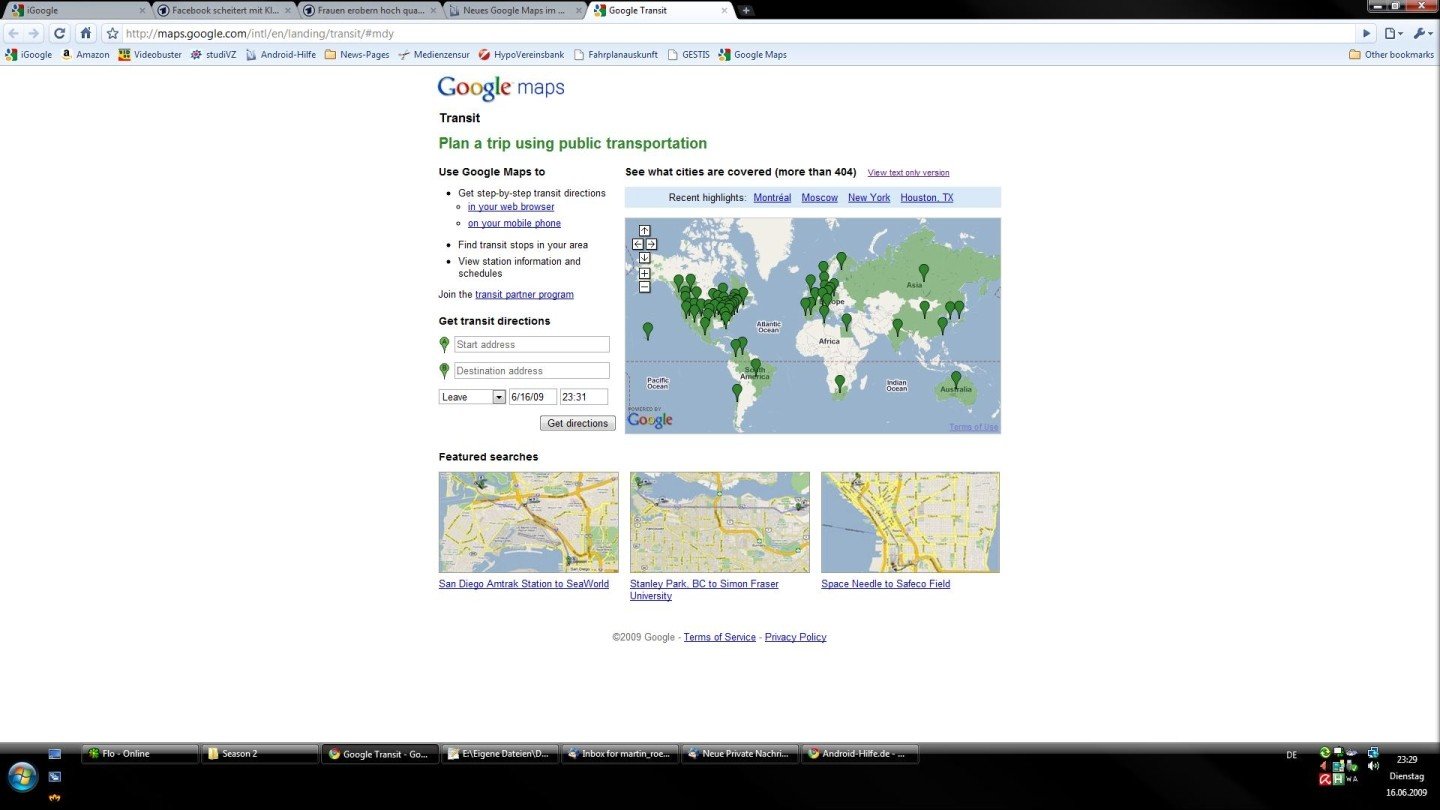Open the new tab plus button
Viewport: 1440px width, 810px height.
coord(746,10)
